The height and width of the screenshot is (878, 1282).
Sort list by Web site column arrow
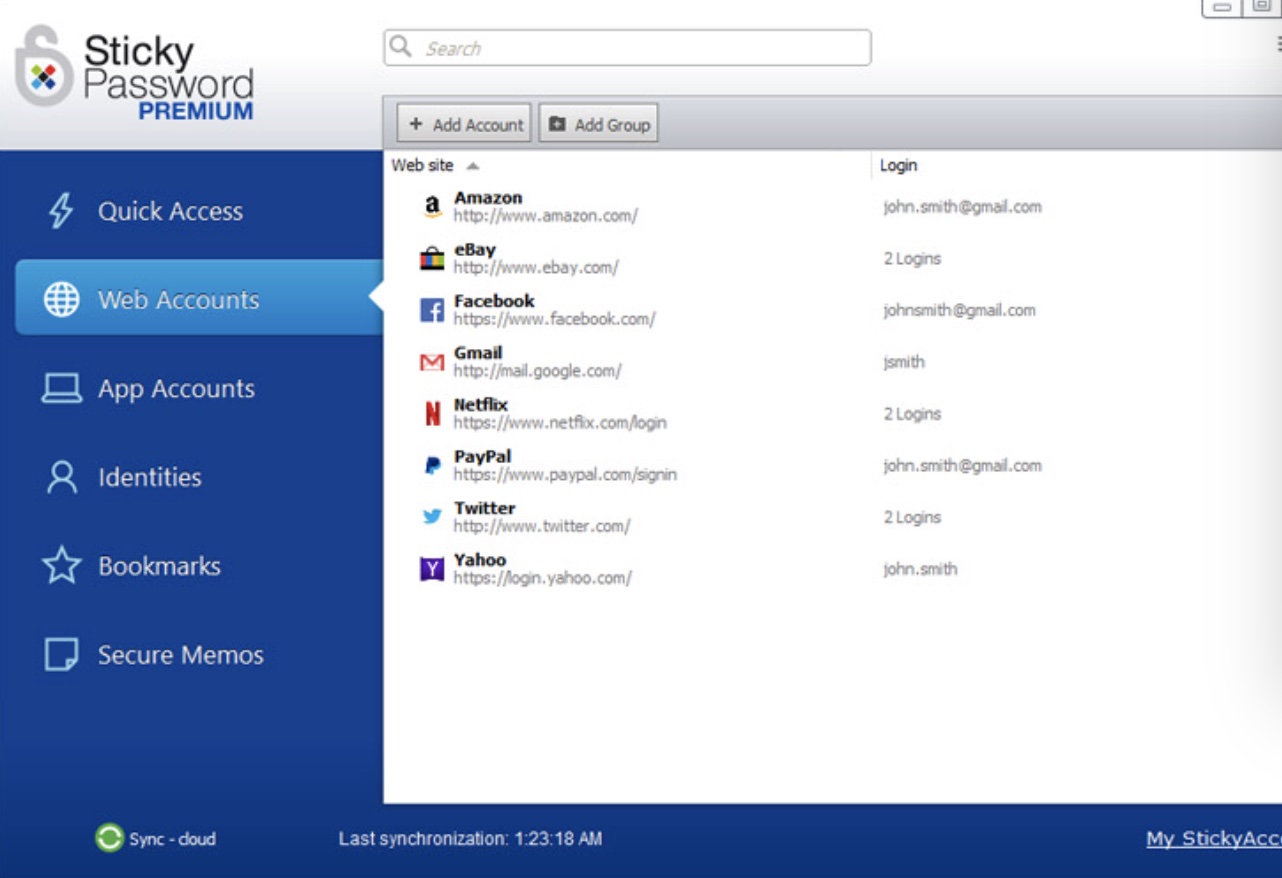[x=473, y=166]
